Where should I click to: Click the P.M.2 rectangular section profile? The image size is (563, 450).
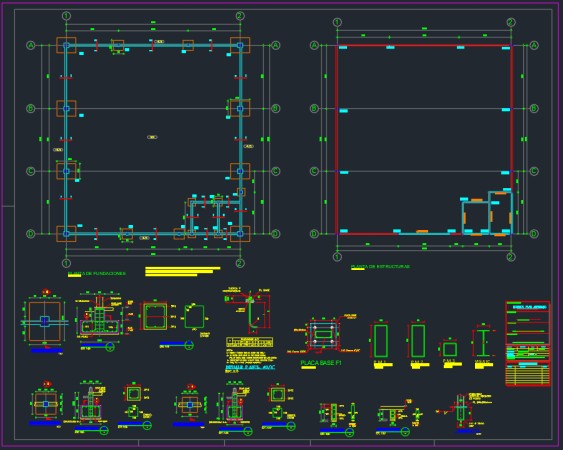coord(418,341)
